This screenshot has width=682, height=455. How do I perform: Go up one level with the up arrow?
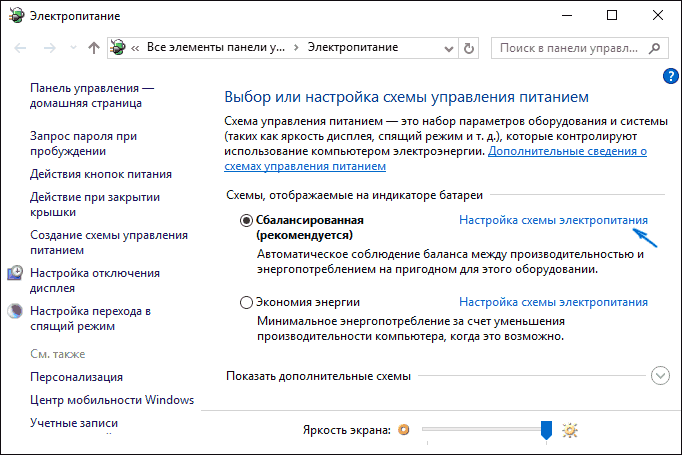point(94,48)
